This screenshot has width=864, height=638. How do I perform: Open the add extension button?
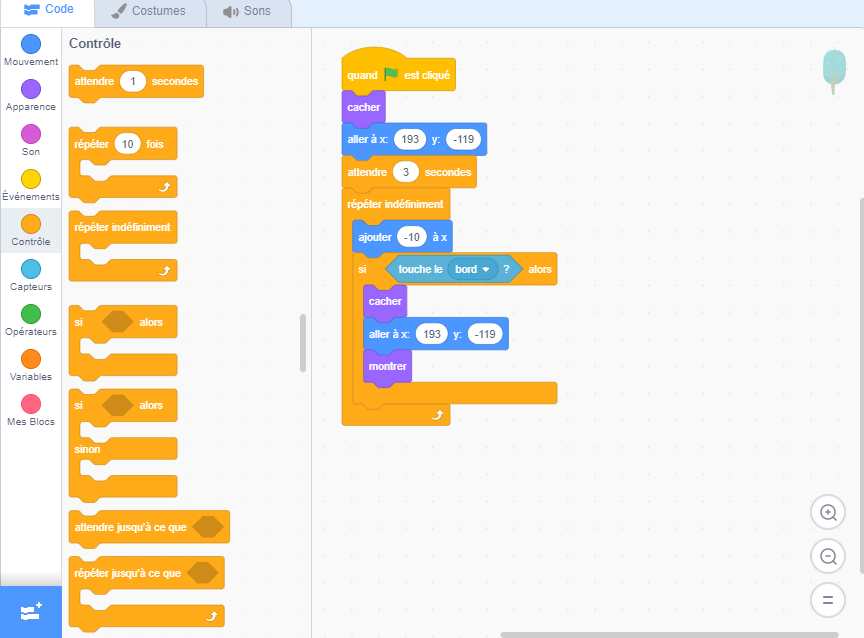[30, 611]
